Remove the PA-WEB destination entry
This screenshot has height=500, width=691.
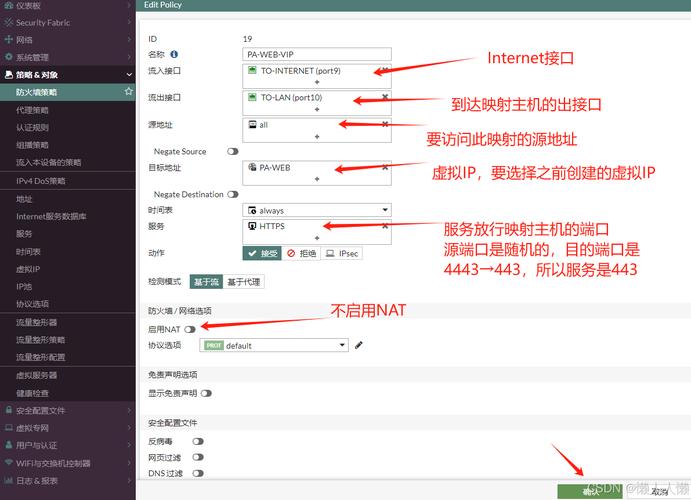tap(385, 167)
